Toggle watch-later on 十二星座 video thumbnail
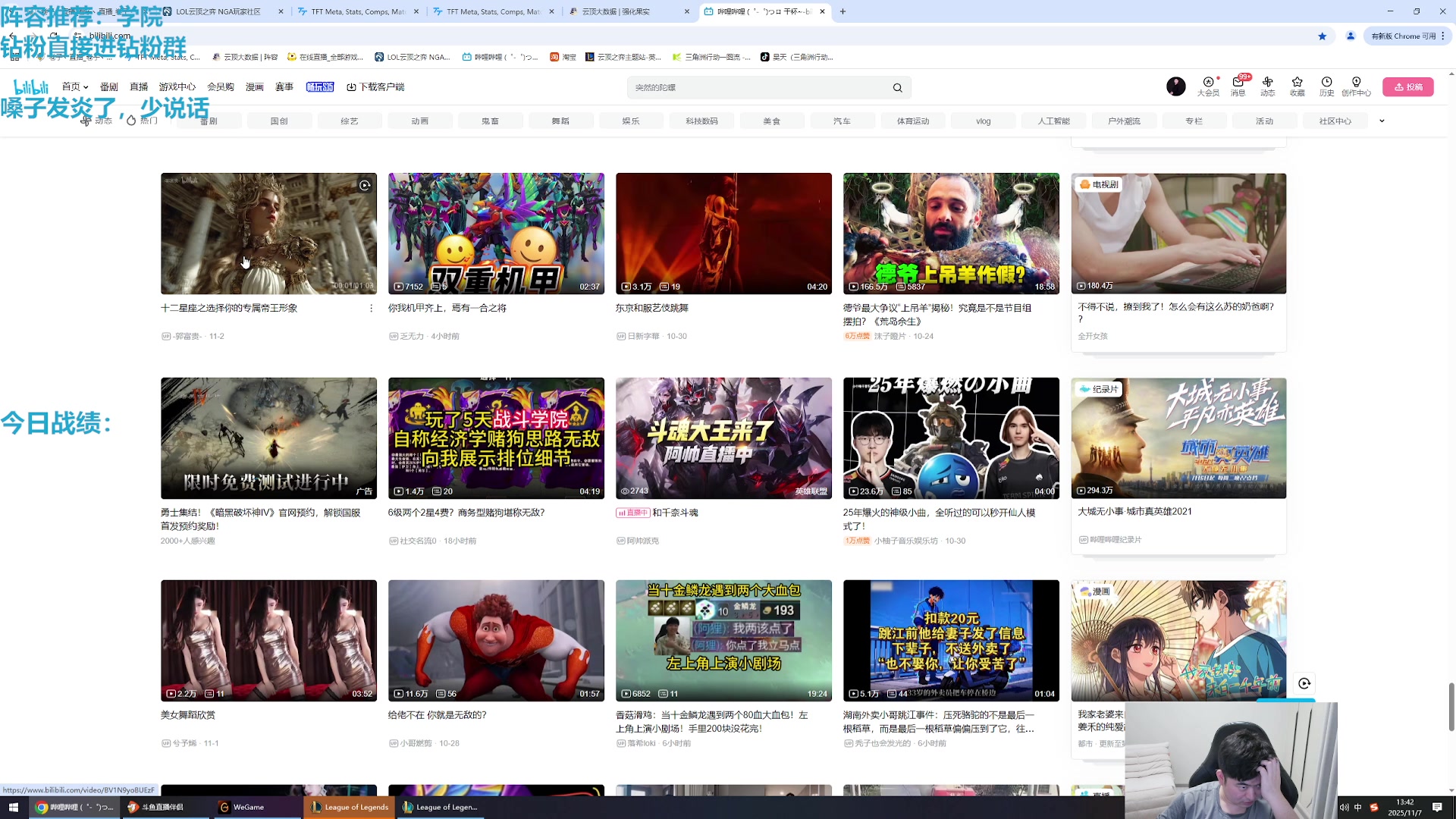 365,185
